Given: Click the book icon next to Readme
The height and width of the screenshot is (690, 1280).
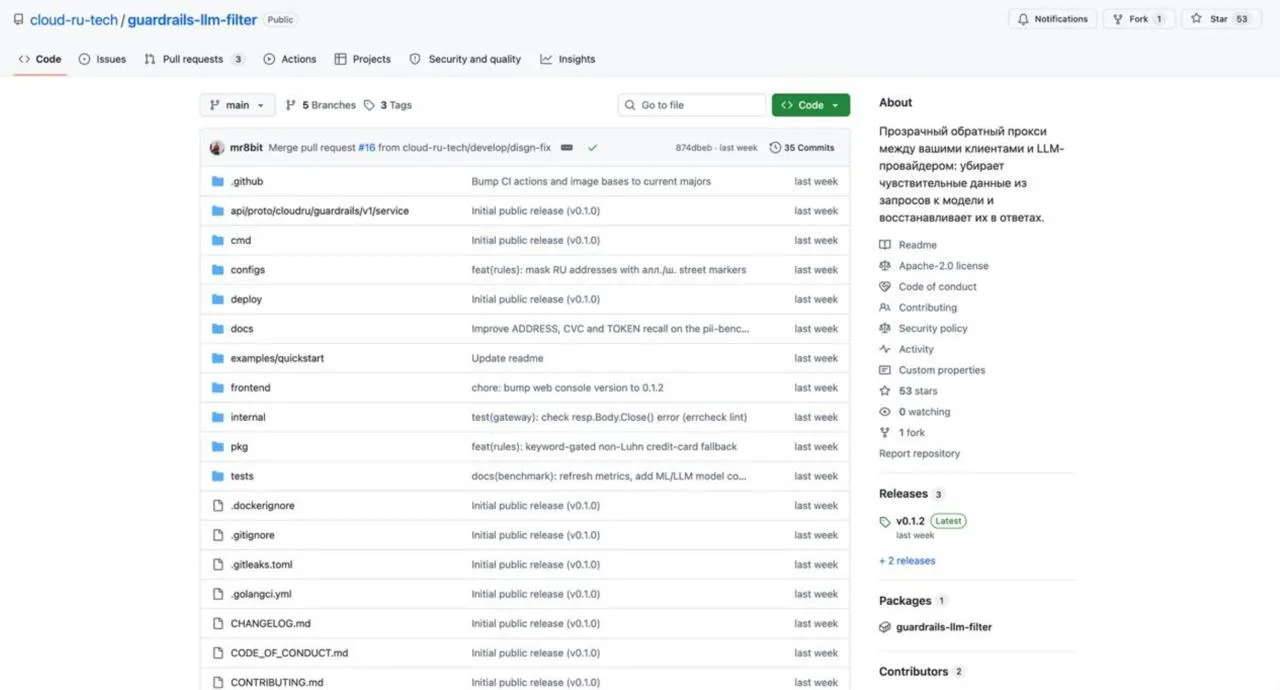Looking at the screenshot, I should (x=885, y=245).
